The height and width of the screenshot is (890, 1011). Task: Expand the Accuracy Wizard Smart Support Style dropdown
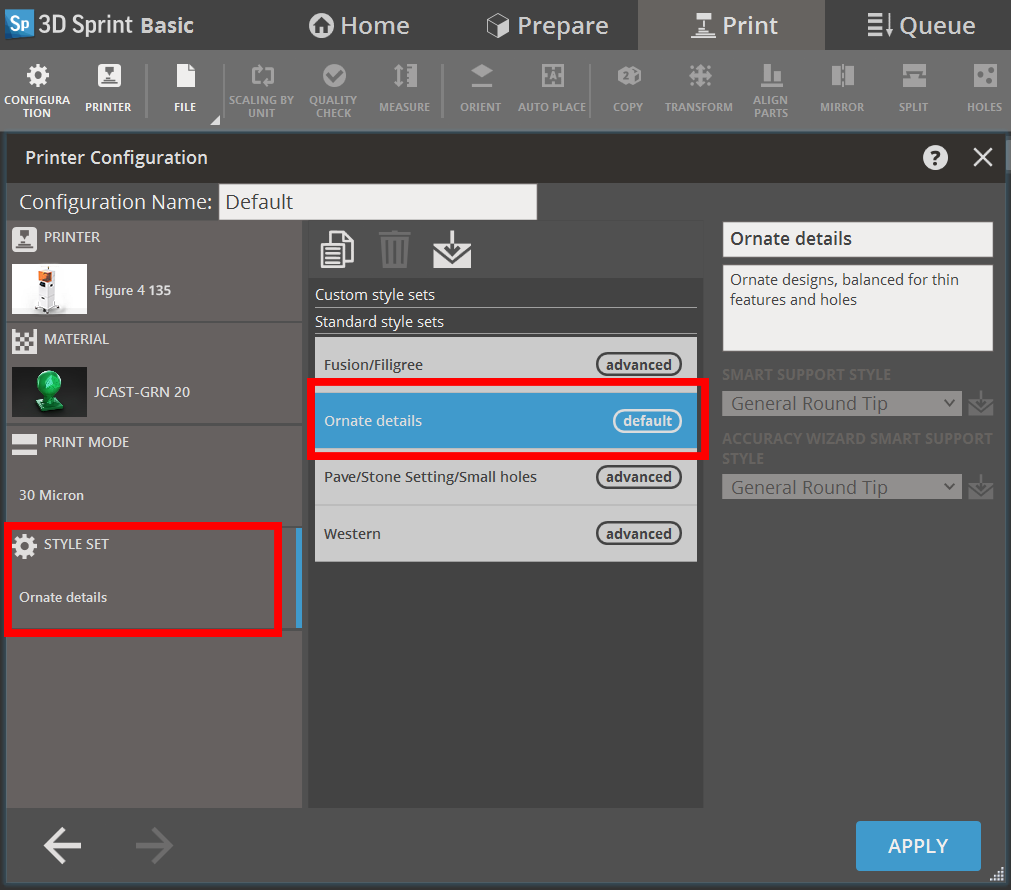[x=841, y=487]
